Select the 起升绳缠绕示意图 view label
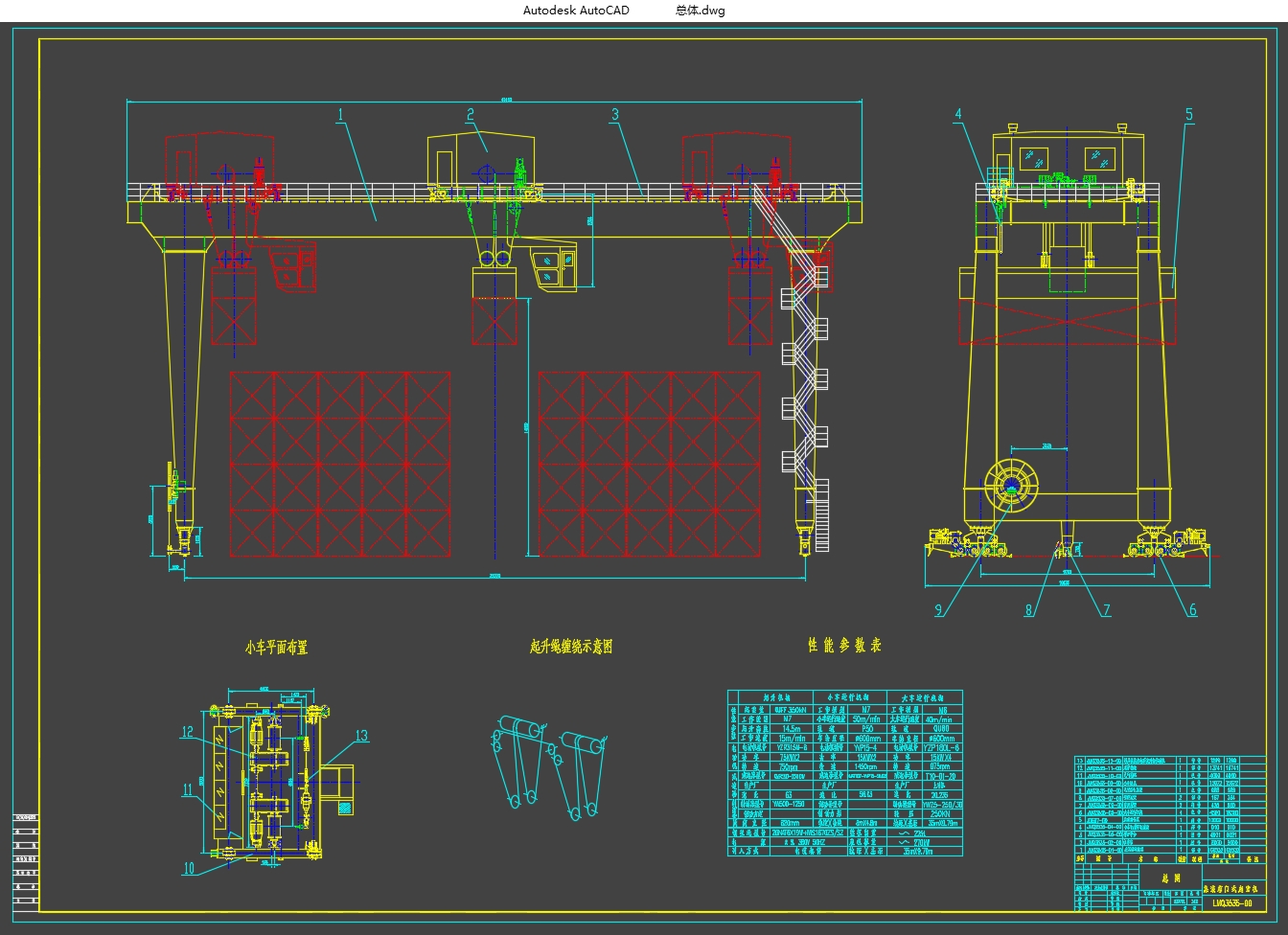 pyautogui.click(x=573, y=647)
